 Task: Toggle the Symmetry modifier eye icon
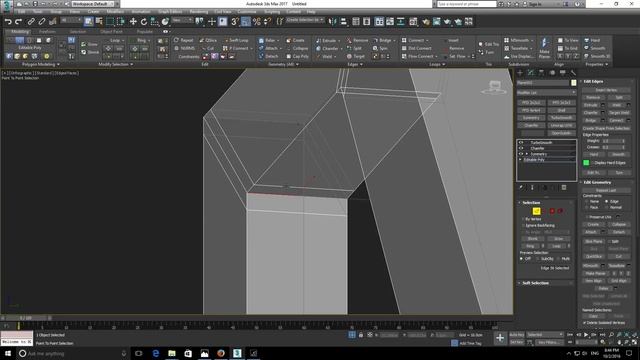pyautogui.click(x=521, y=154)
